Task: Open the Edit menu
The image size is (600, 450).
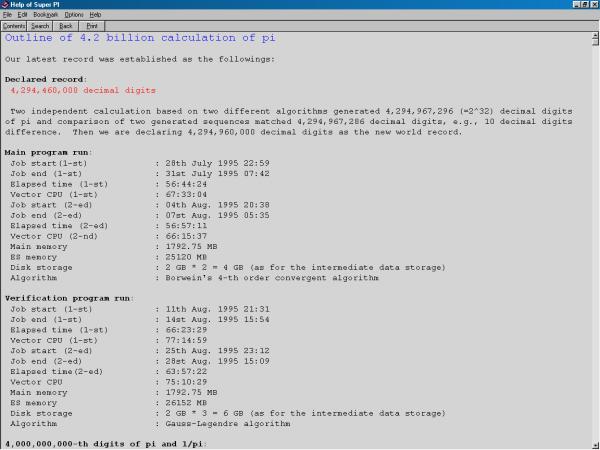Action: [21, 15]
